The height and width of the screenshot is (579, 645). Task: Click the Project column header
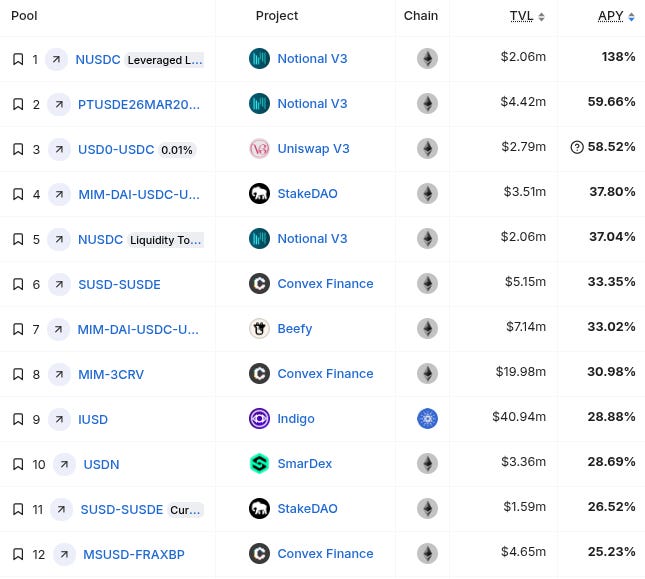pos(277,16)
